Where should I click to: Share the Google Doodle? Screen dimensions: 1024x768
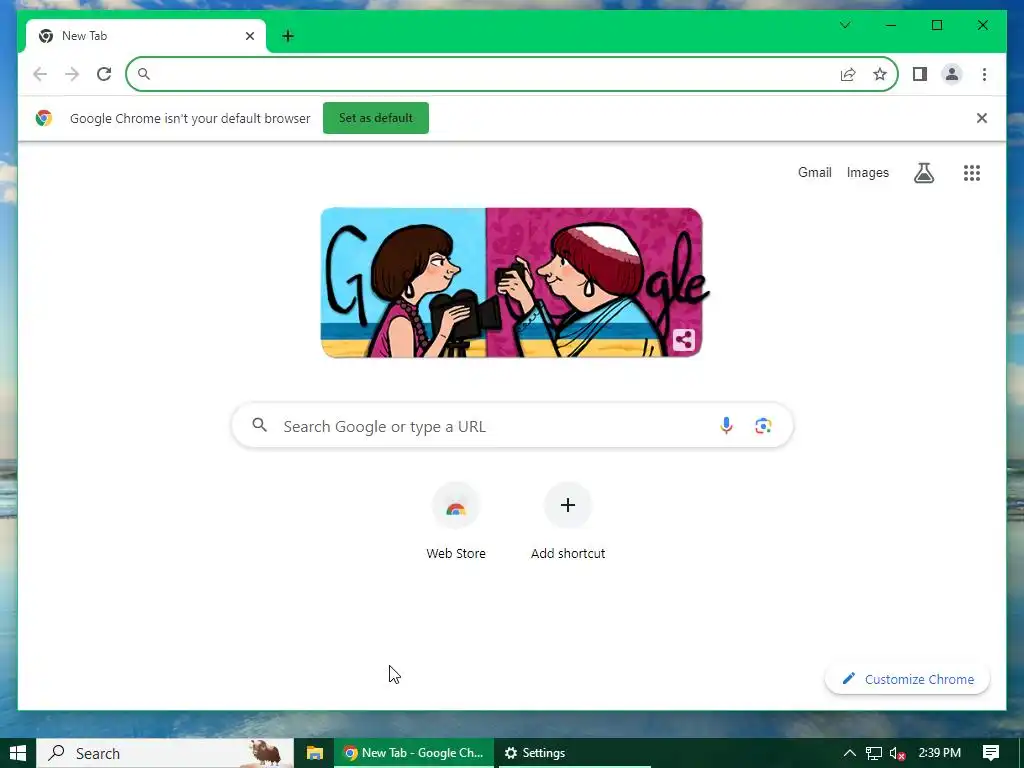[684, 340]
